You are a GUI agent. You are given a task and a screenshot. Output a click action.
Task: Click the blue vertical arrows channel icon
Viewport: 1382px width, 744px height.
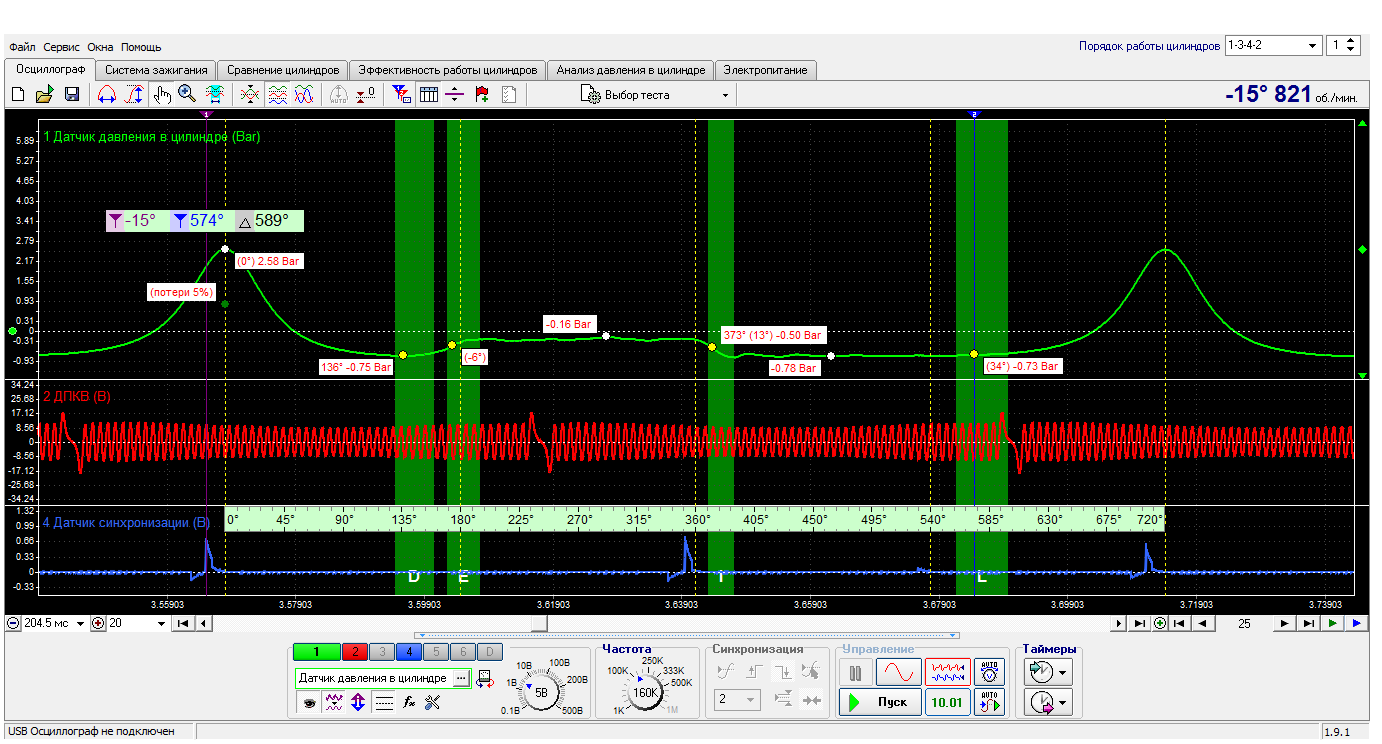coord(358,703)
